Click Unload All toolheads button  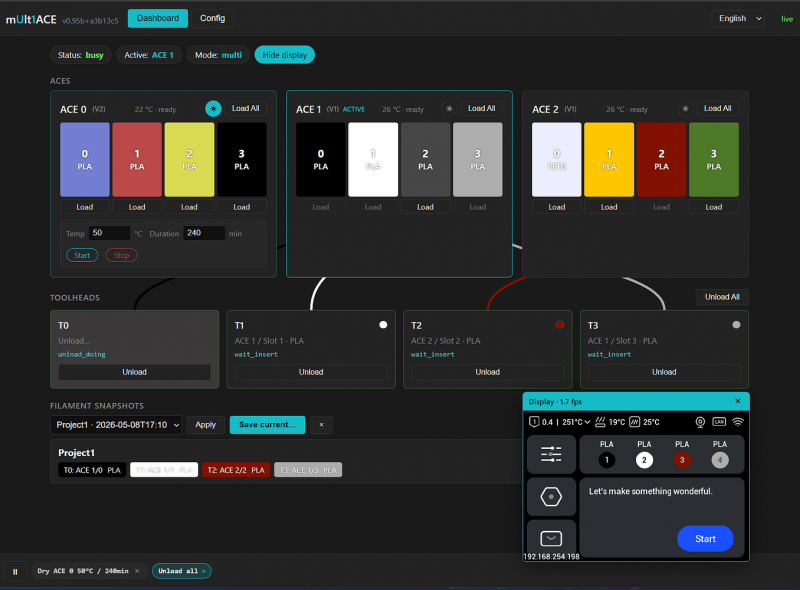tap(722, 297)
